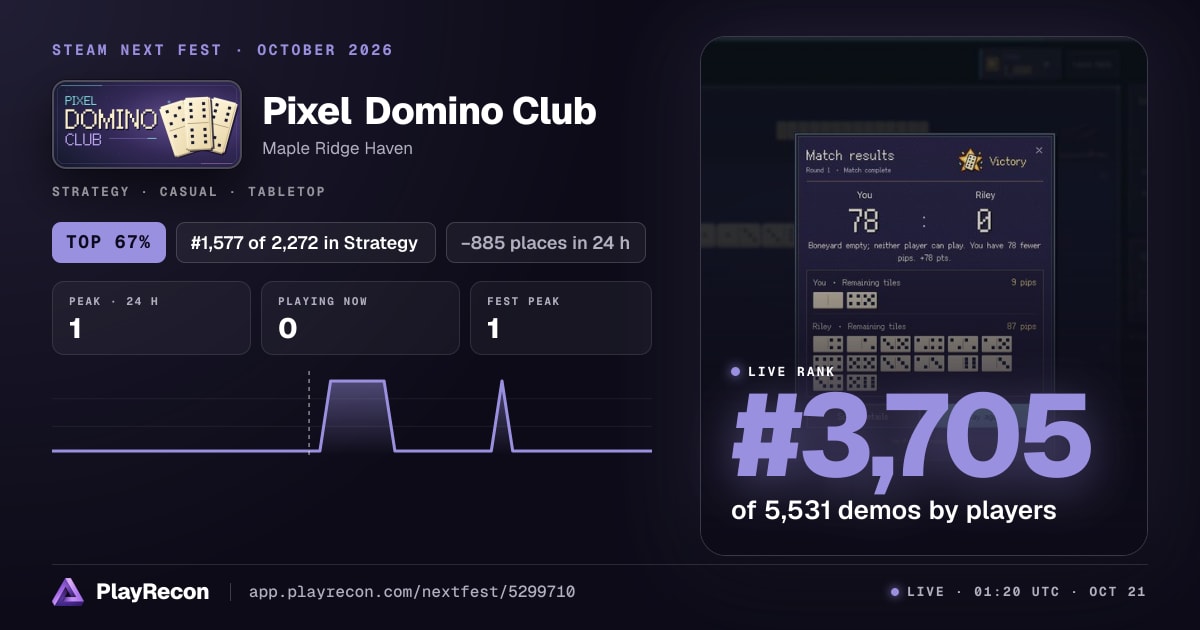Screen dimensions: 1200x630
Task: Click your score 78 in match results
Action: [x=863, y=220]
